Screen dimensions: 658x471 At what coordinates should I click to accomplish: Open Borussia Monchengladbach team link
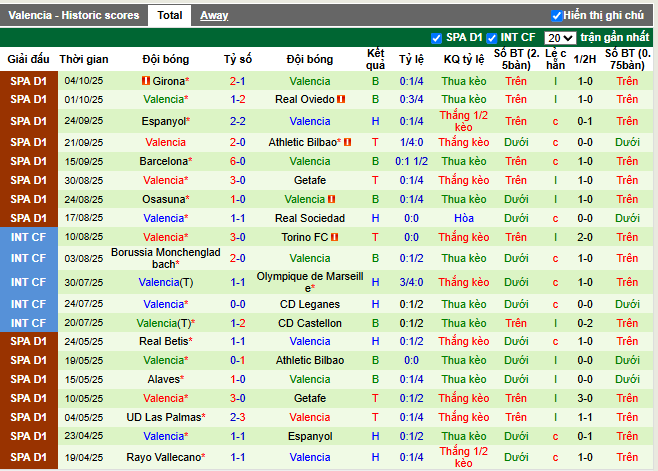pyautogui.click(x=165, y=258)
